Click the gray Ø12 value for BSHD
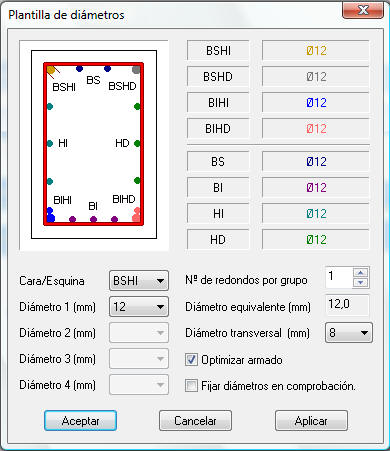The height and width of the screenshot is (451, 390). point(316,77)
